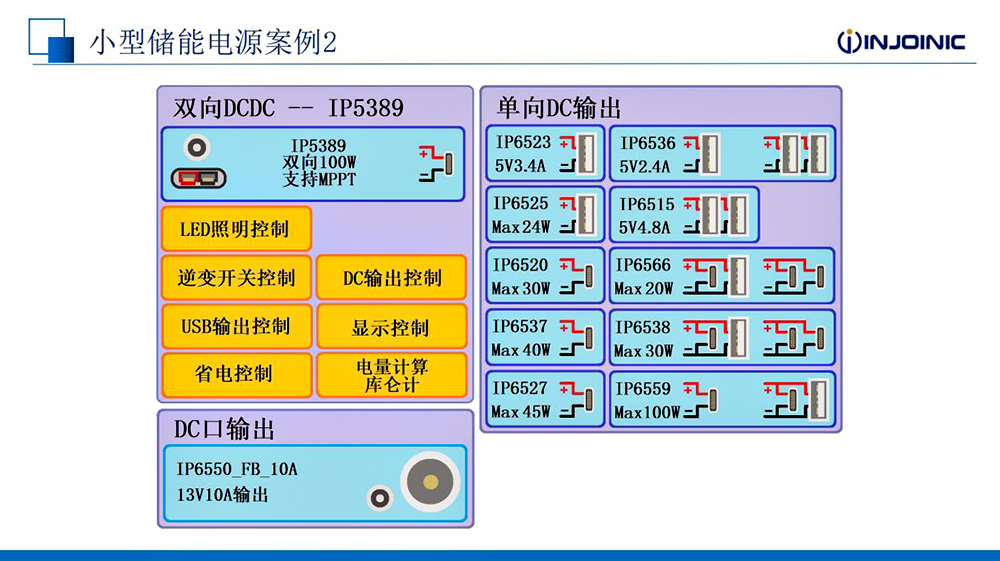This screenshot has height=561, width=1000.
Task: Click the round DC jack icon in IP5389 card
Action: click(196, 148)
